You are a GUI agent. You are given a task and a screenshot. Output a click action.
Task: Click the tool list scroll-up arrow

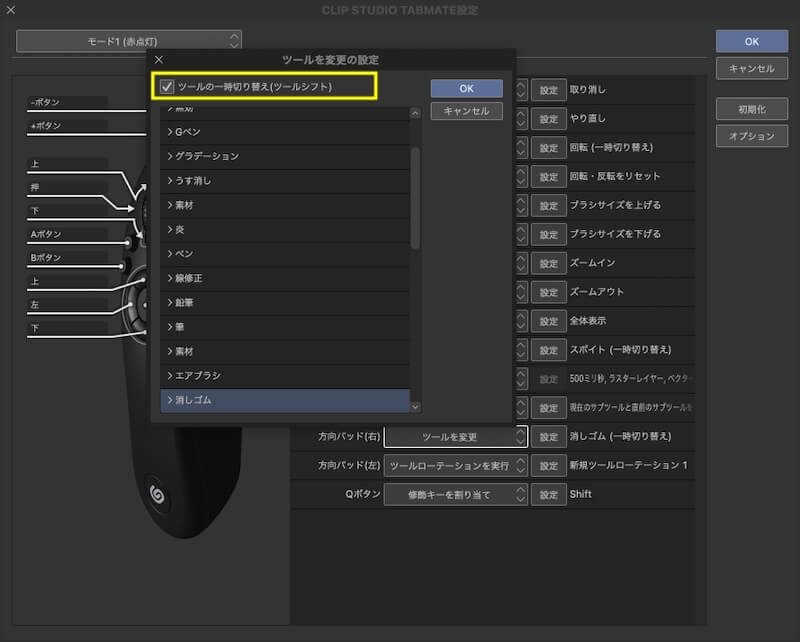coord(415,113)
